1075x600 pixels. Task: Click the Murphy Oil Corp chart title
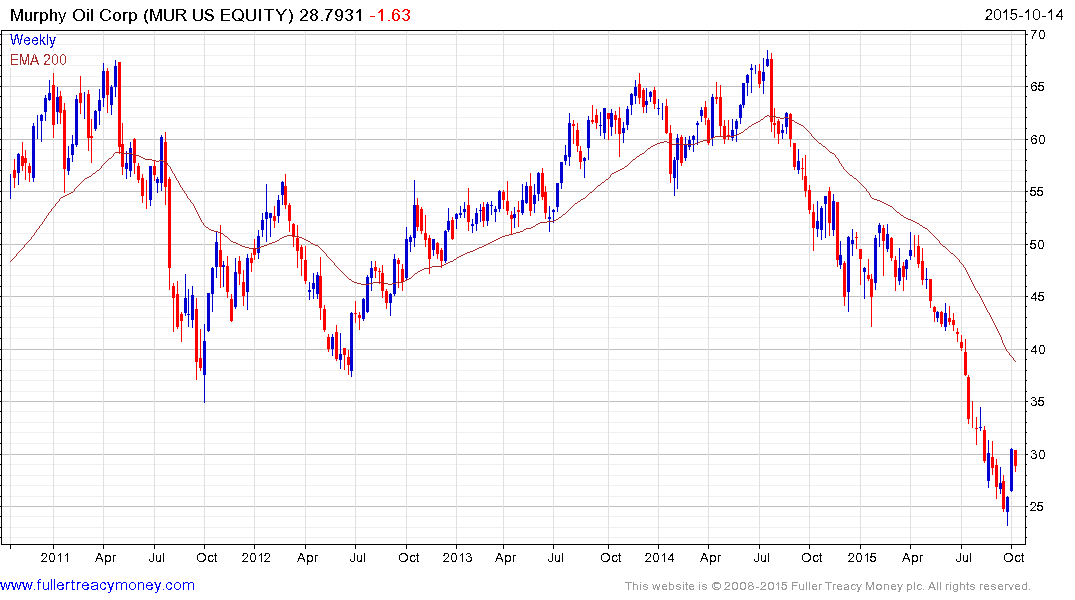coord(152,15)
